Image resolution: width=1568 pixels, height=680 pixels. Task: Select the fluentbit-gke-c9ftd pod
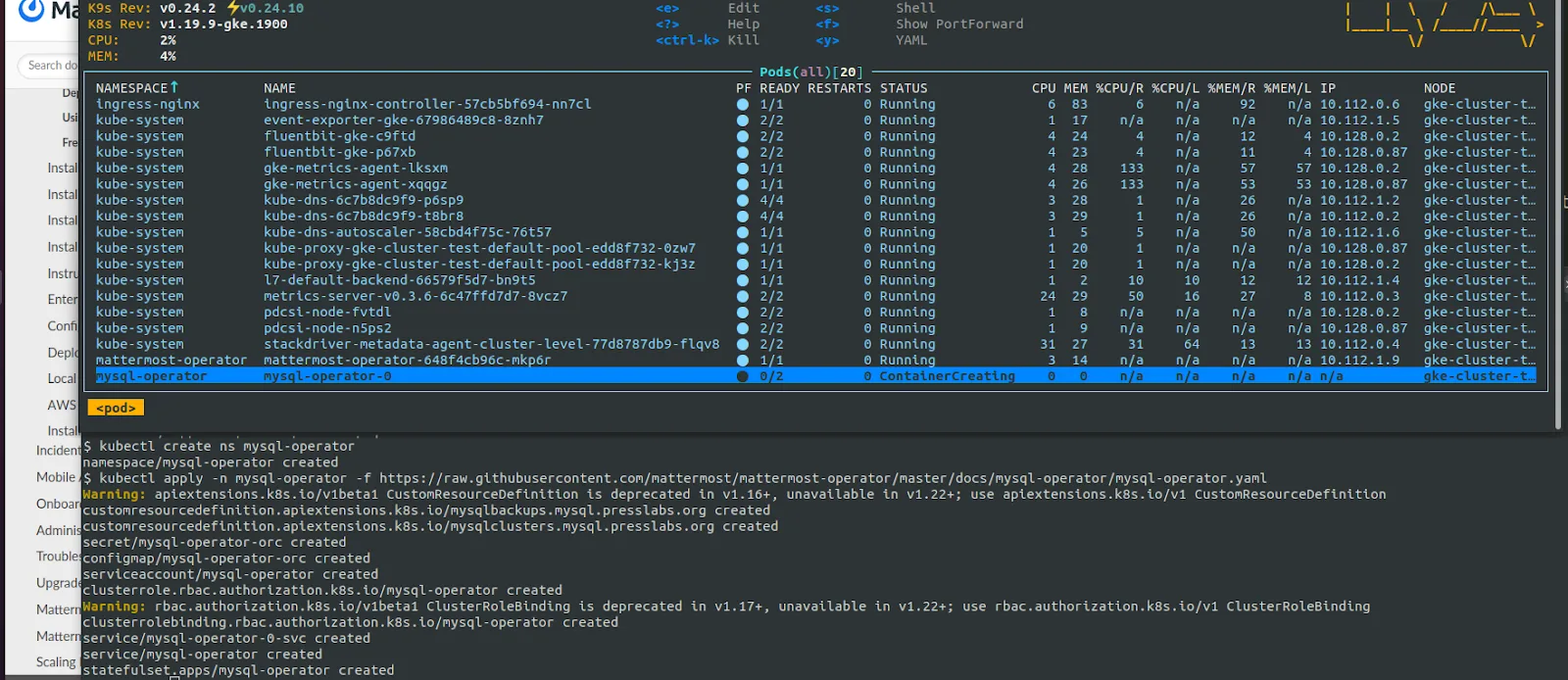[339, 136]
